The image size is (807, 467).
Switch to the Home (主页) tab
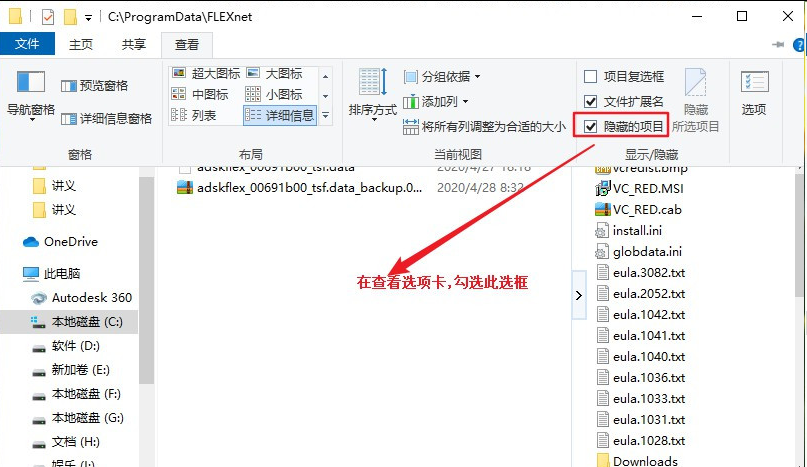[x=81, y=45]
